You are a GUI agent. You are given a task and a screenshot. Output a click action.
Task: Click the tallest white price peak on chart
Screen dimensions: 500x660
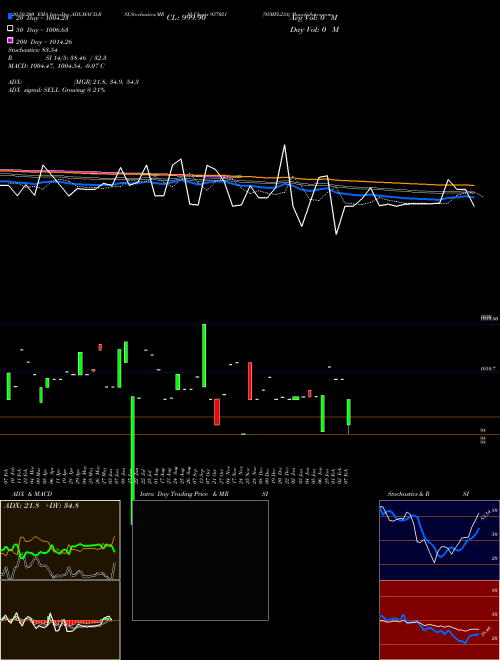(x=285, y=146)
